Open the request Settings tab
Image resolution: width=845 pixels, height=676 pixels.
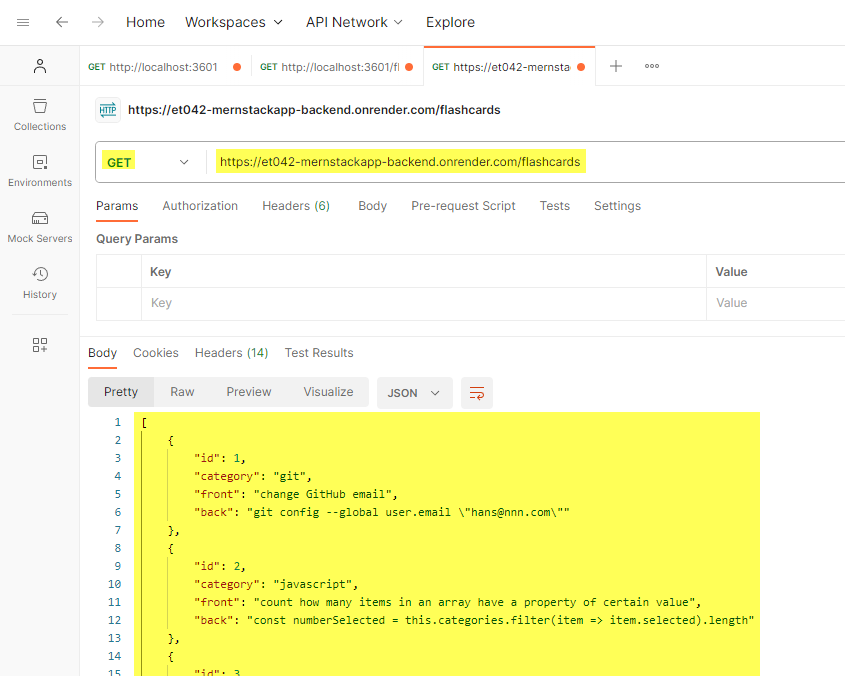[x=618, y=206]
